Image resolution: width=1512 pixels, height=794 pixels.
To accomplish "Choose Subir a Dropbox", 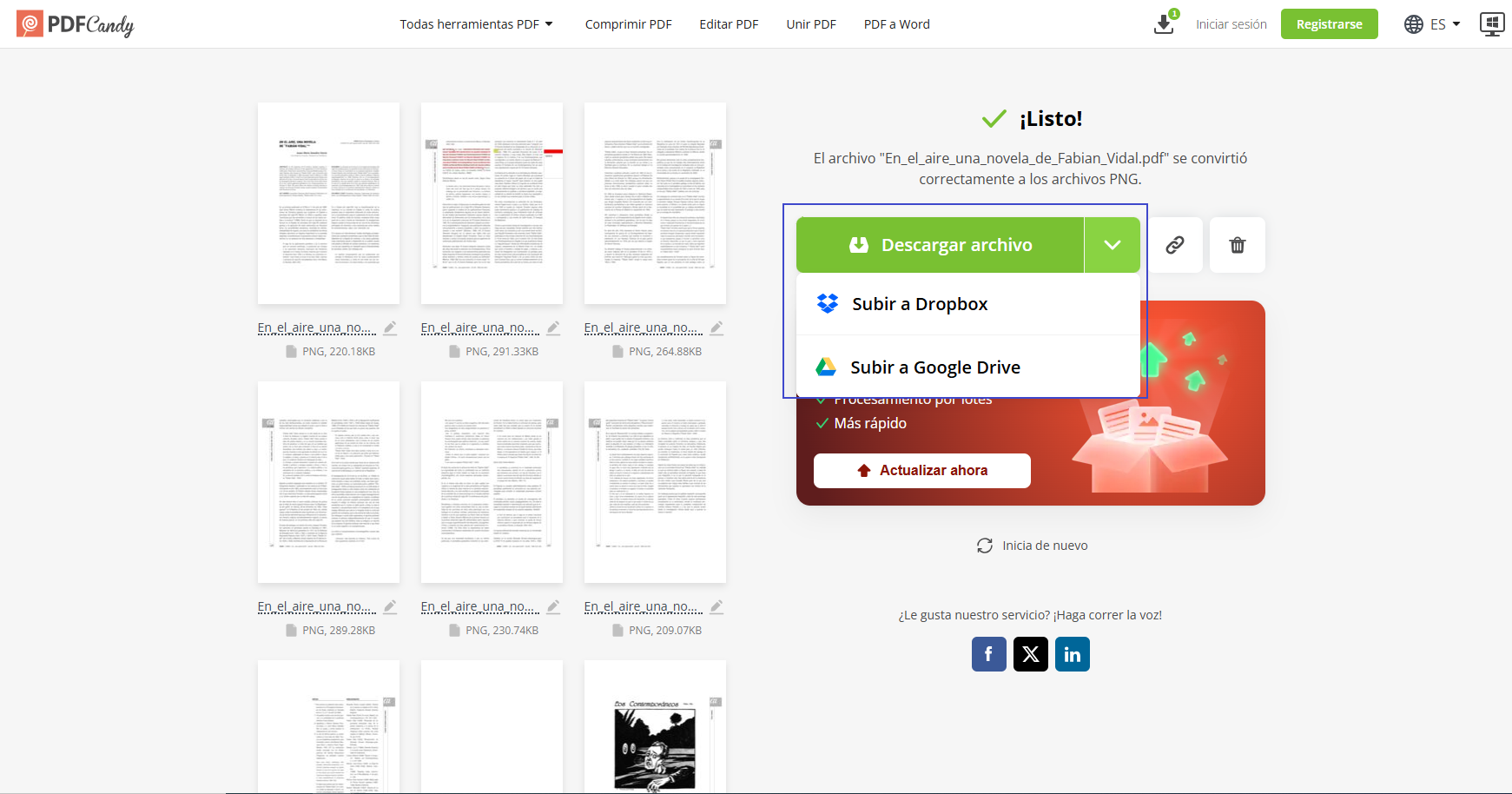I will (968, 304).
